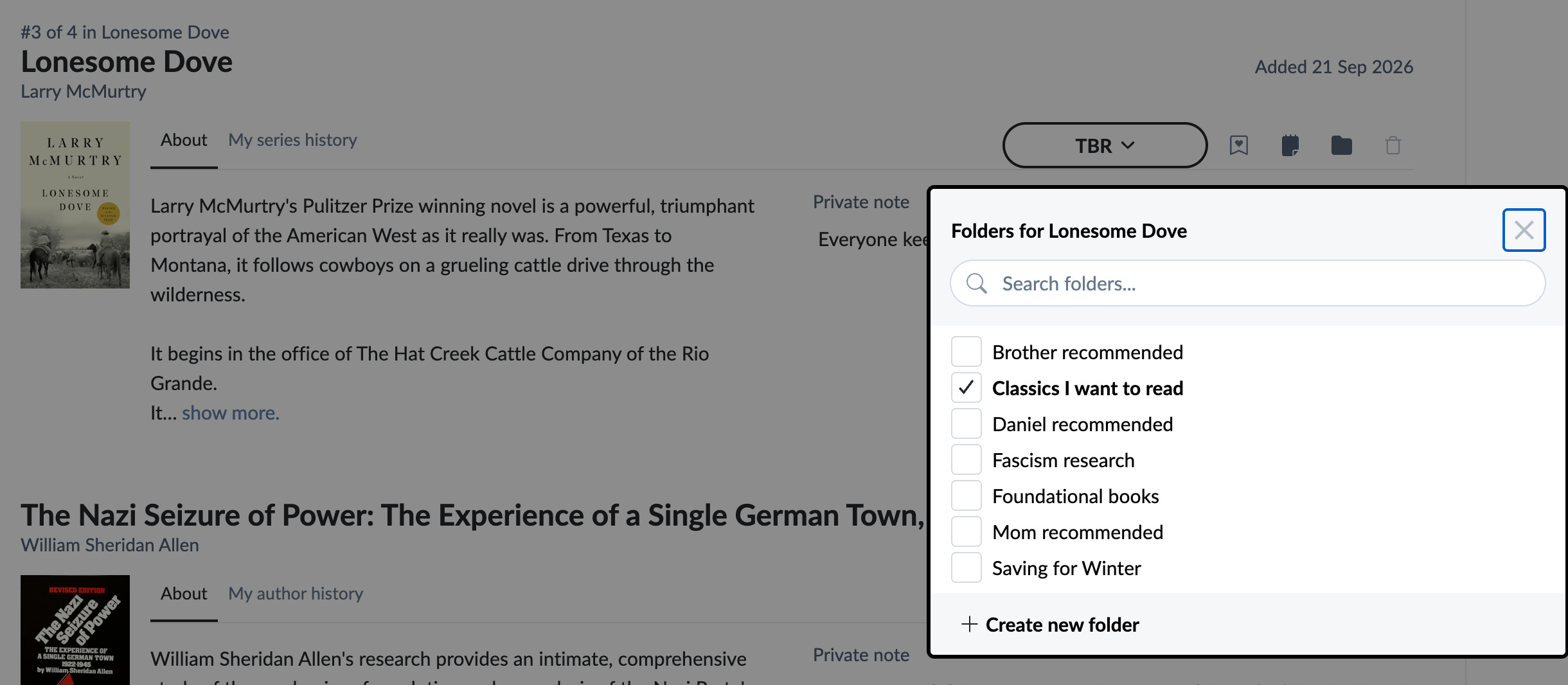Screen dimensions: 1568x685
Task: Click the plus icon for new folder
Action: 969,624
